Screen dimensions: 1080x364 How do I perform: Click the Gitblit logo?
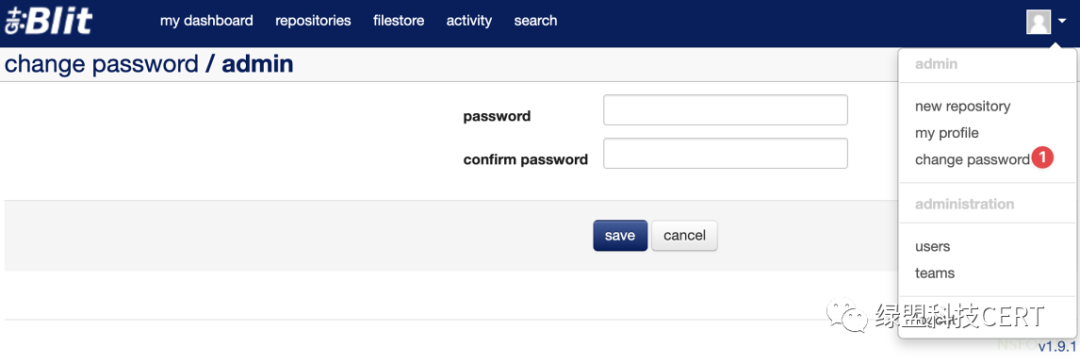coord(48,21)
